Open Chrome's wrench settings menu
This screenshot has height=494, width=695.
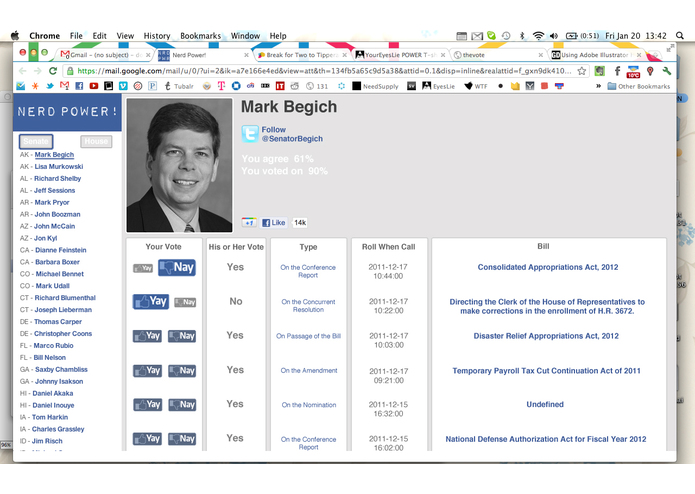(x=666, y=71)
